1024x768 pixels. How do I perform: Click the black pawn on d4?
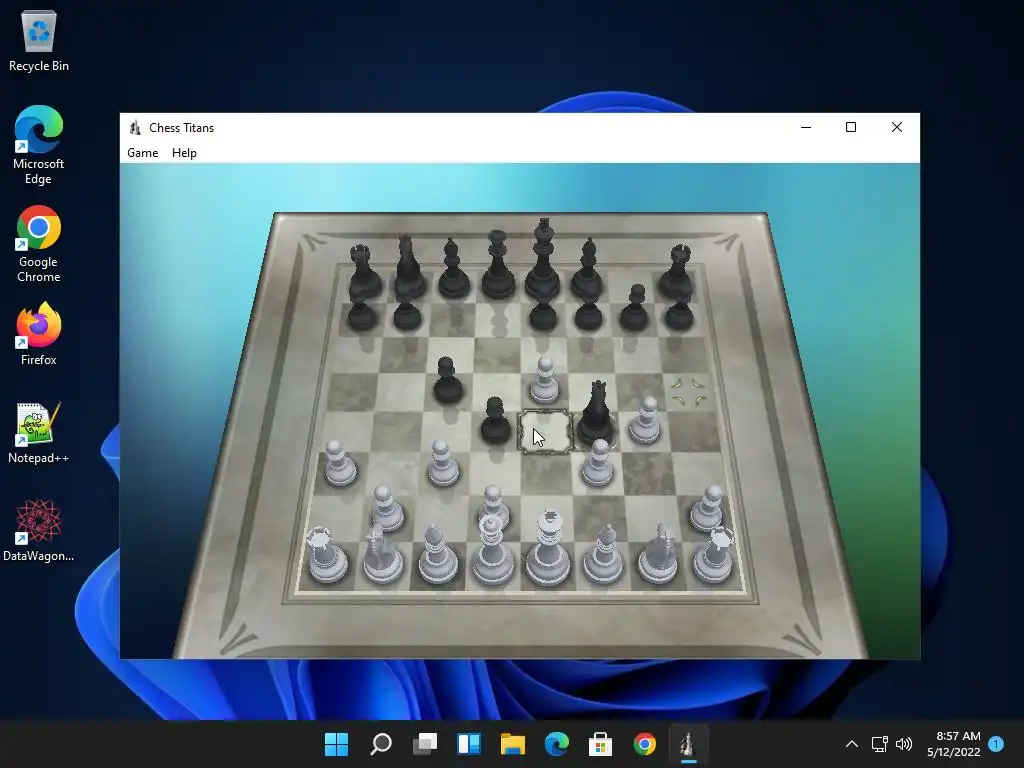click(495, 421)
